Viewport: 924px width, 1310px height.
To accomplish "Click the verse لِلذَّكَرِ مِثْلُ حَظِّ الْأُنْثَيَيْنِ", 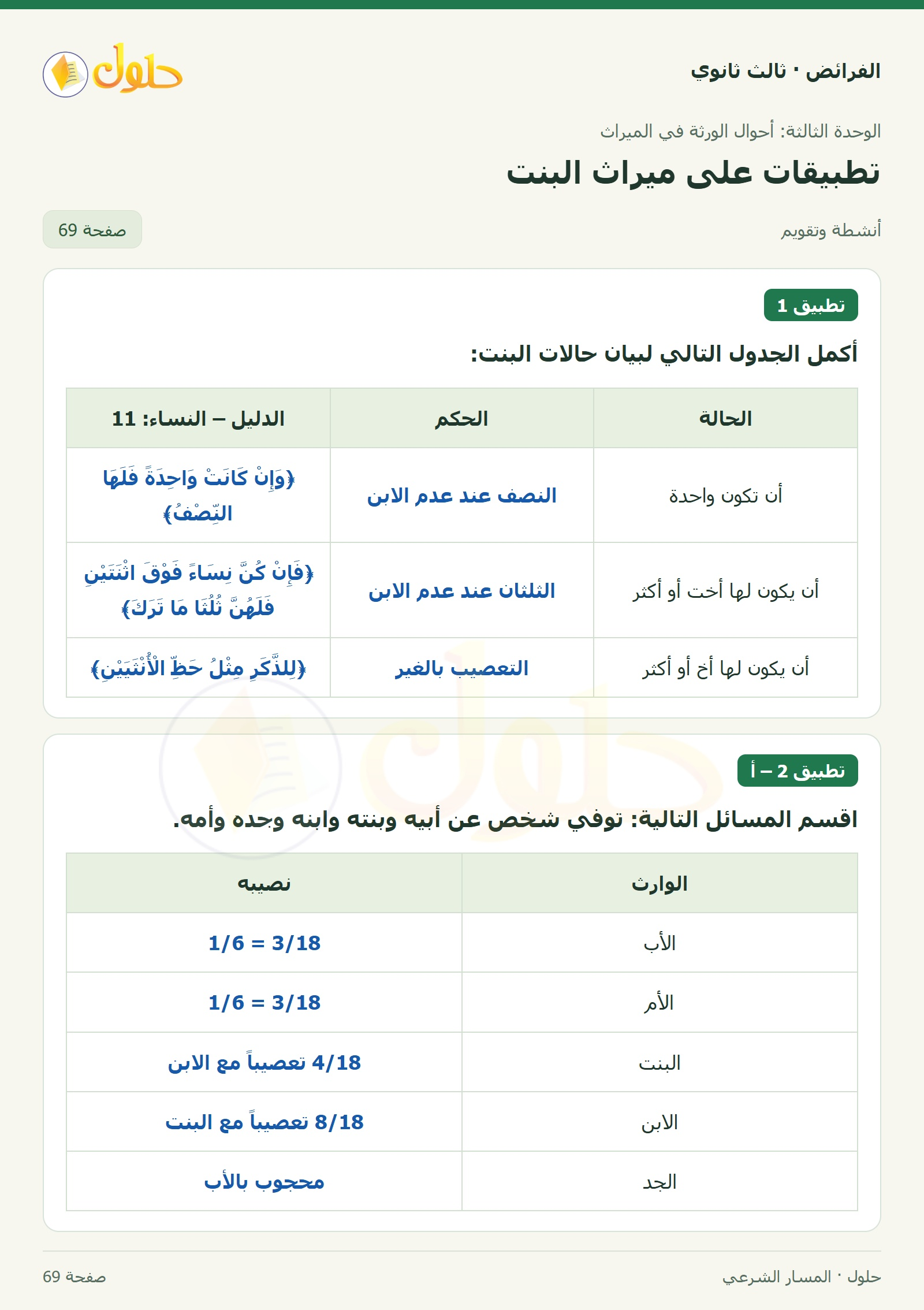I will coord(198,668).
